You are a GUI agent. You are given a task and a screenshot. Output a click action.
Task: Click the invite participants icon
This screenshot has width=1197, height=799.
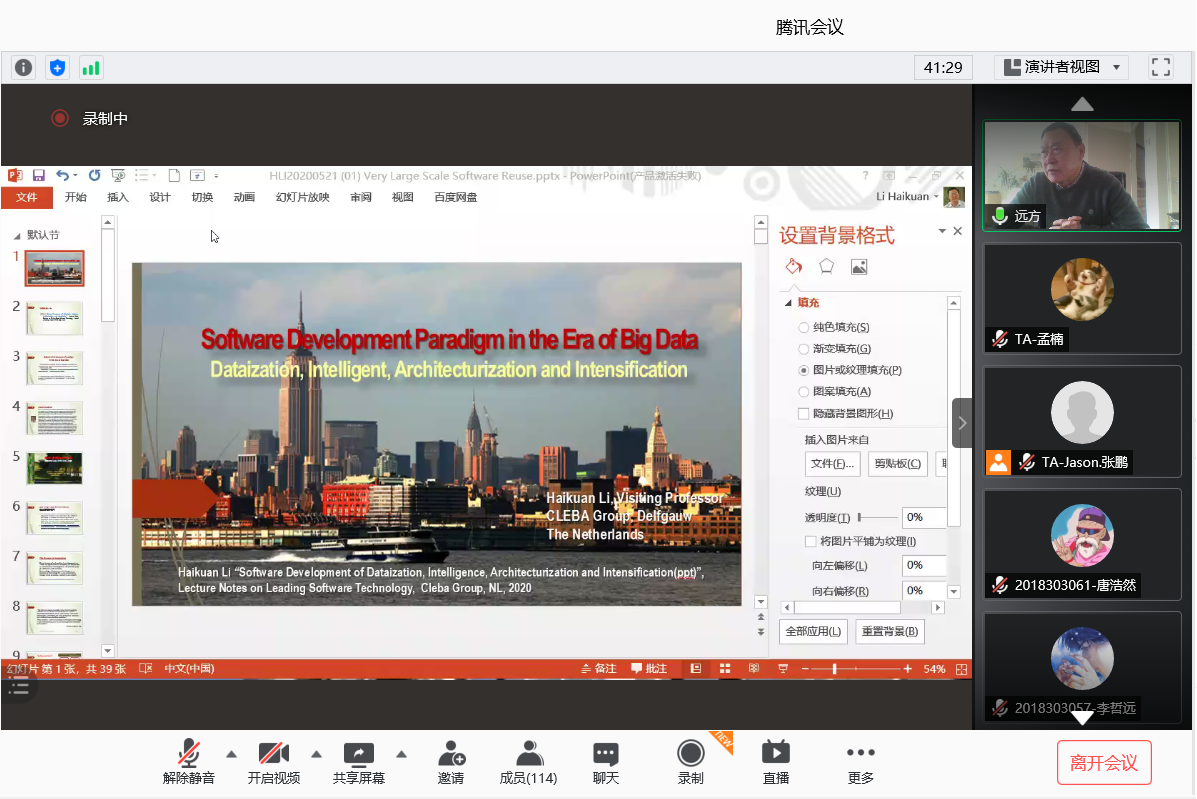[x=451, y=753]
